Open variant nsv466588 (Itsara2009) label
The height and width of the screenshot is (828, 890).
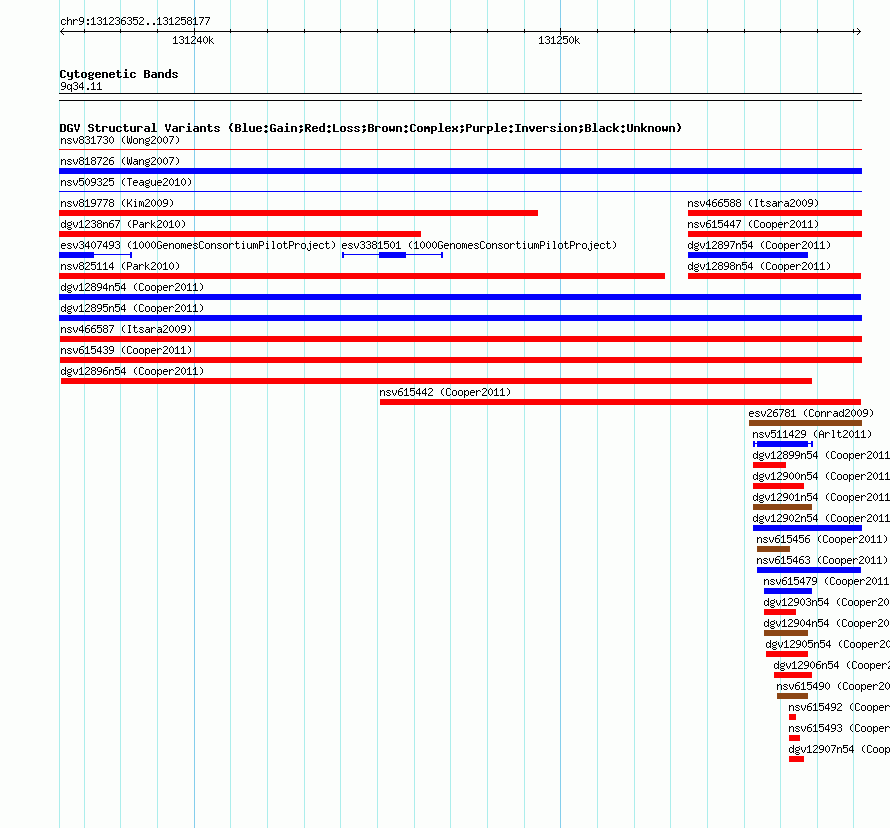pos(753,203)
